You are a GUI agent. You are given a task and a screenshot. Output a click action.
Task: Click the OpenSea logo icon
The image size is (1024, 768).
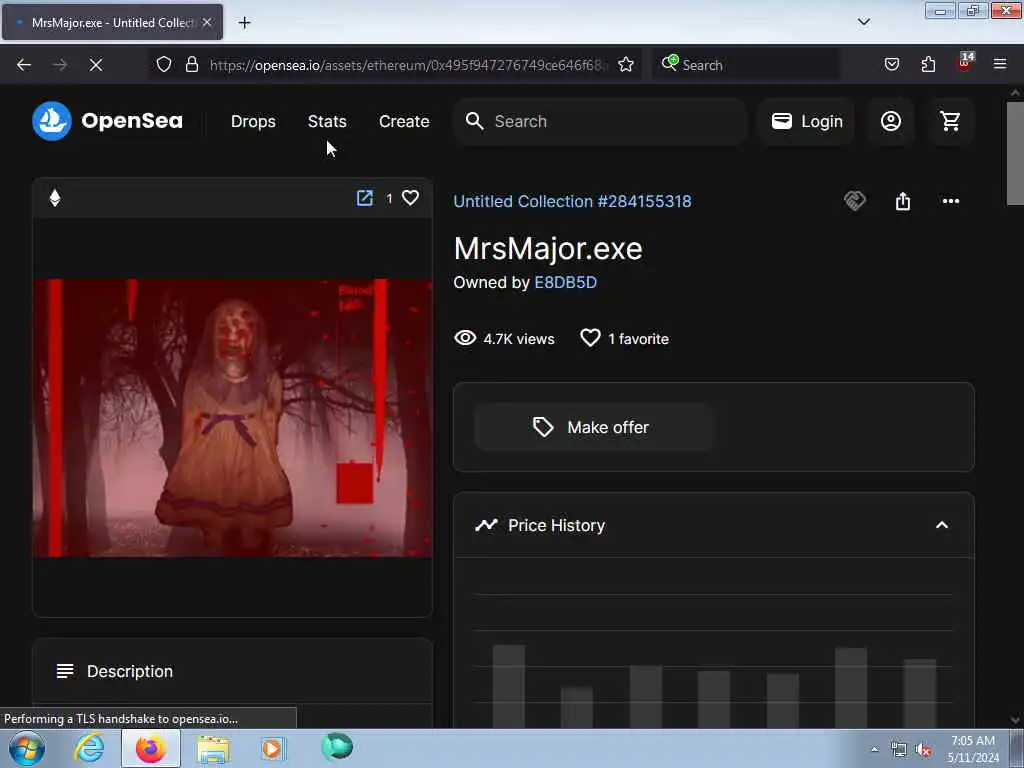click(x=52, y=121)
